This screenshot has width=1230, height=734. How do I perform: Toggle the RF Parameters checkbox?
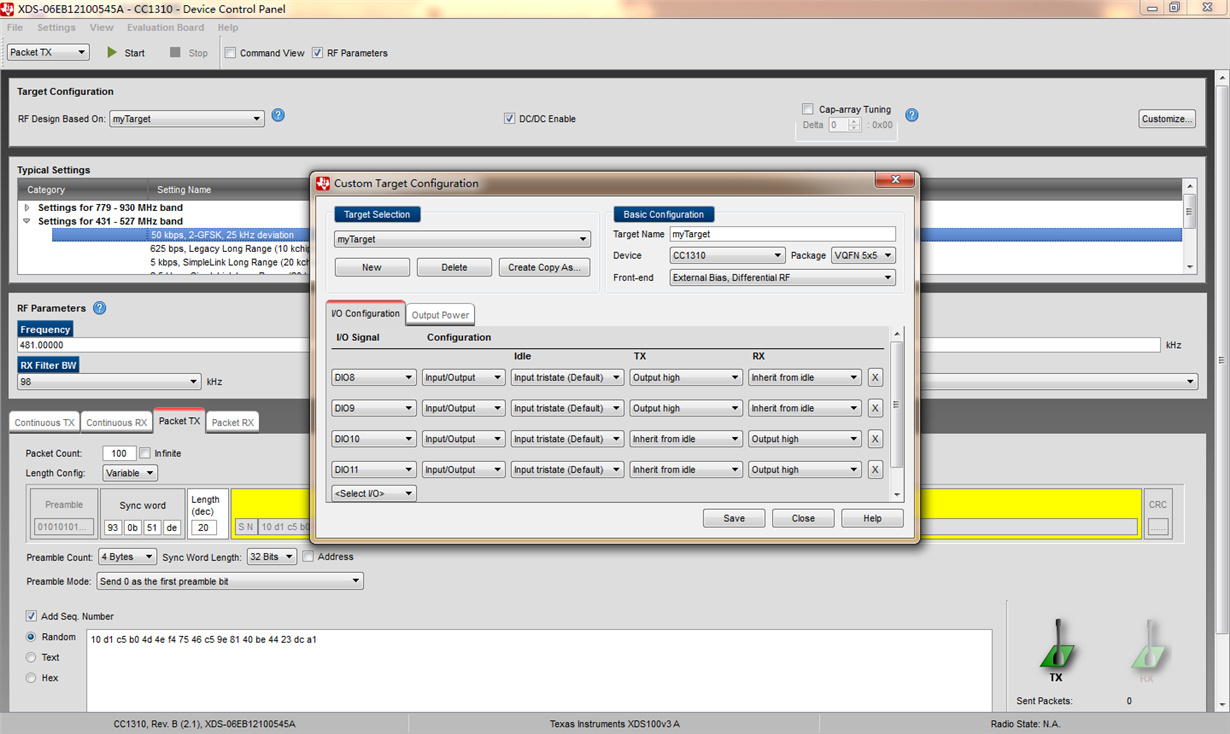coord(318,53)
